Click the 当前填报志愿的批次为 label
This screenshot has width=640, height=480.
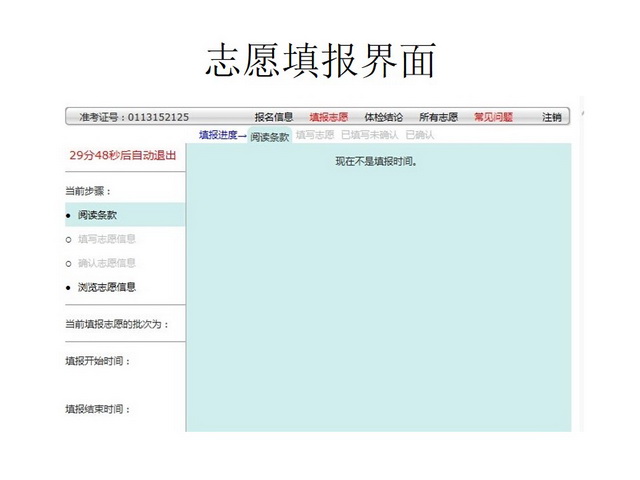[x=117, y=324]
